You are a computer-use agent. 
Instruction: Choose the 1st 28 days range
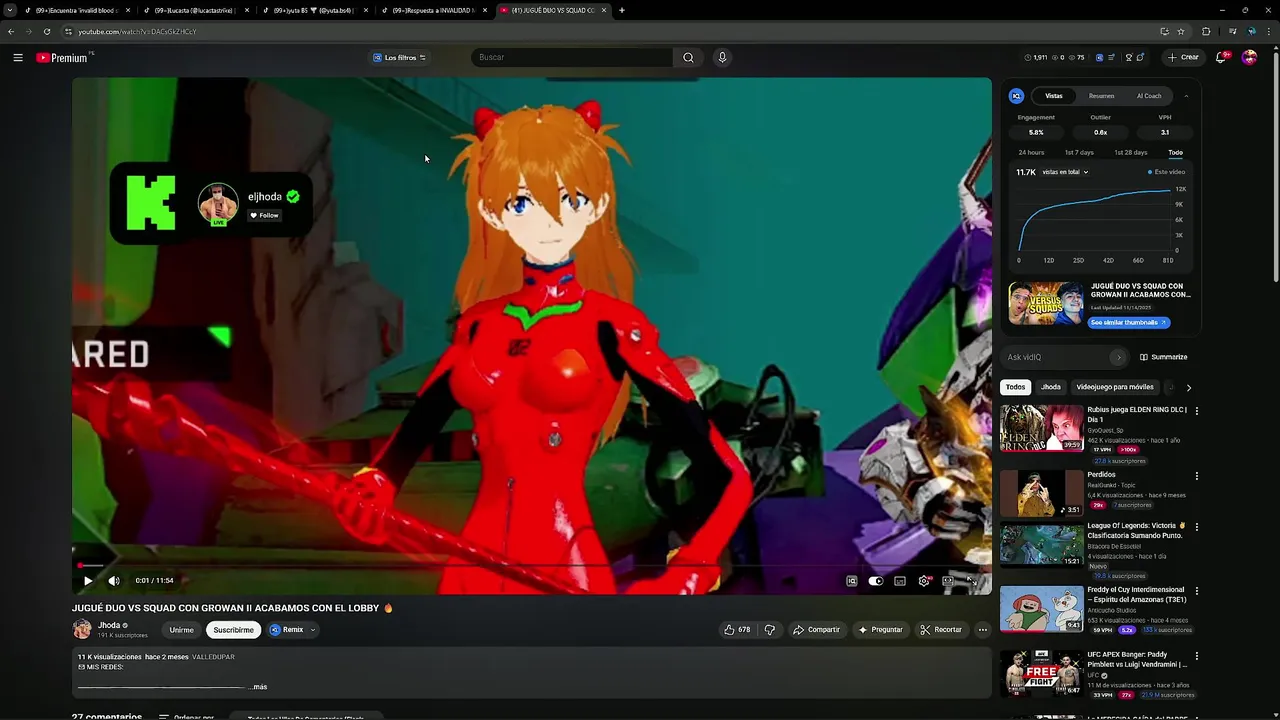pos(1131,153)
